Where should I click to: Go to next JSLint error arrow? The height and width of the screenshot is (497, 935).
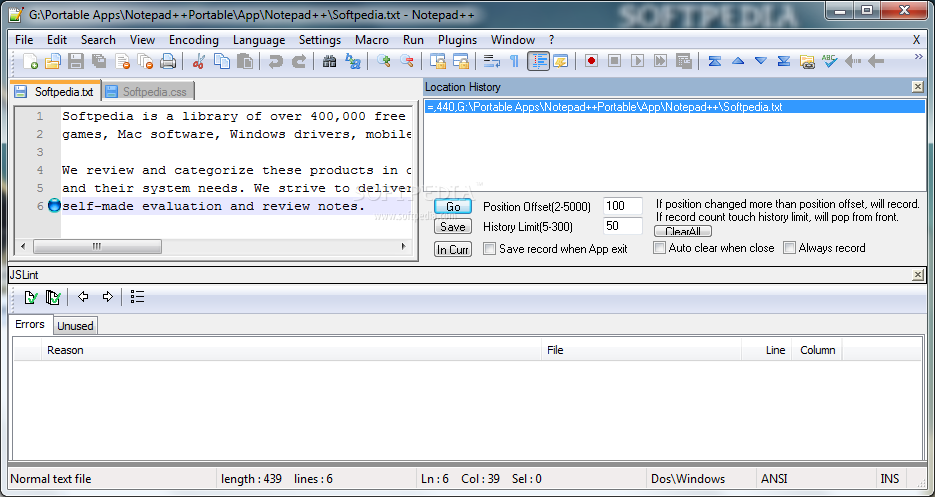[x=107, y=297]
